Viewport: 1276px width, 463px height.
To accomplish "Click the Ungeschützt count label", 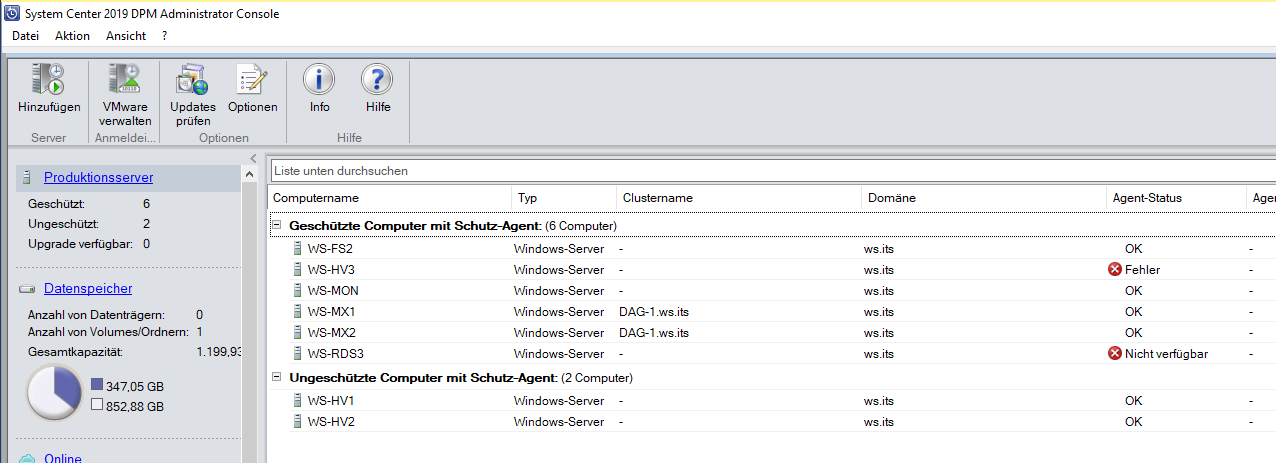I will click(x=61, y=224).
